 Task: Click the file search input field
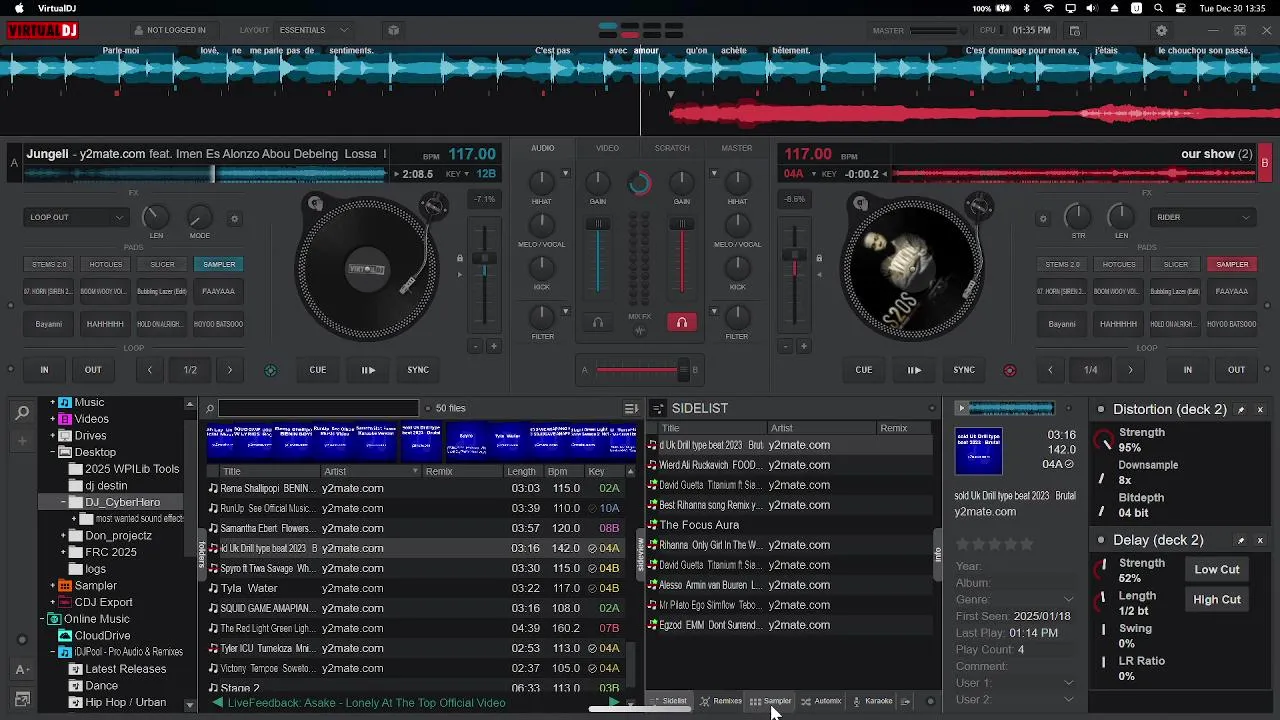[x=318, y=408]
